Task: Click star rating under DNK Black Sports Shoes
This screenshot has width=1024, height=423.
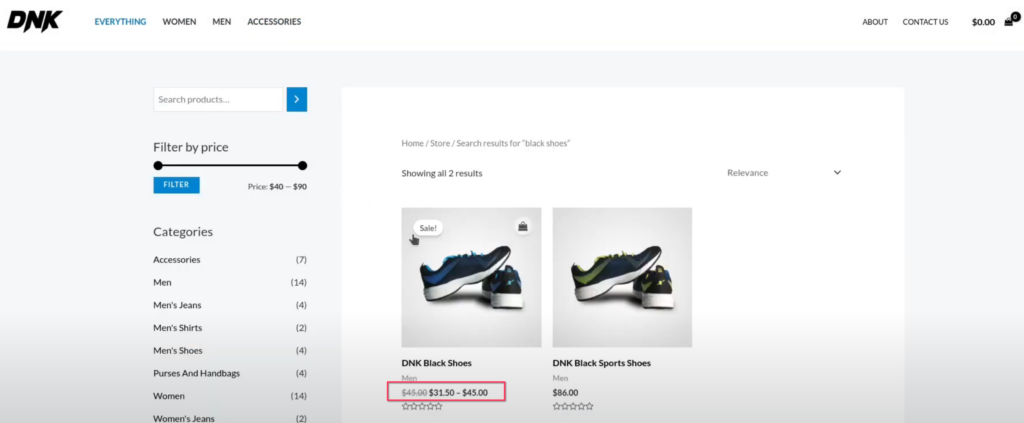Action: click(573, 407)
